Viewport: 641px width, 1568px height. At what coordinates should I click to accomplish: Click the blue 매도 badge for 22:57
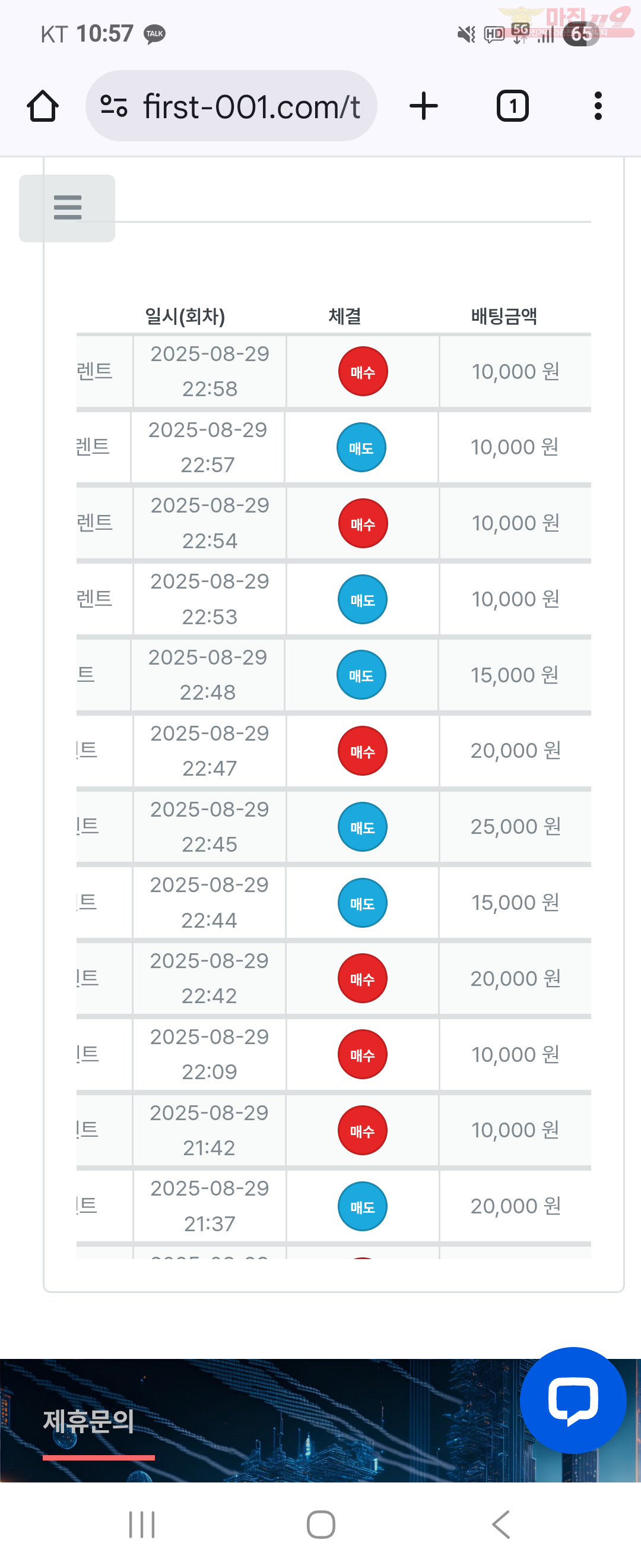click(x=361, y=447)
